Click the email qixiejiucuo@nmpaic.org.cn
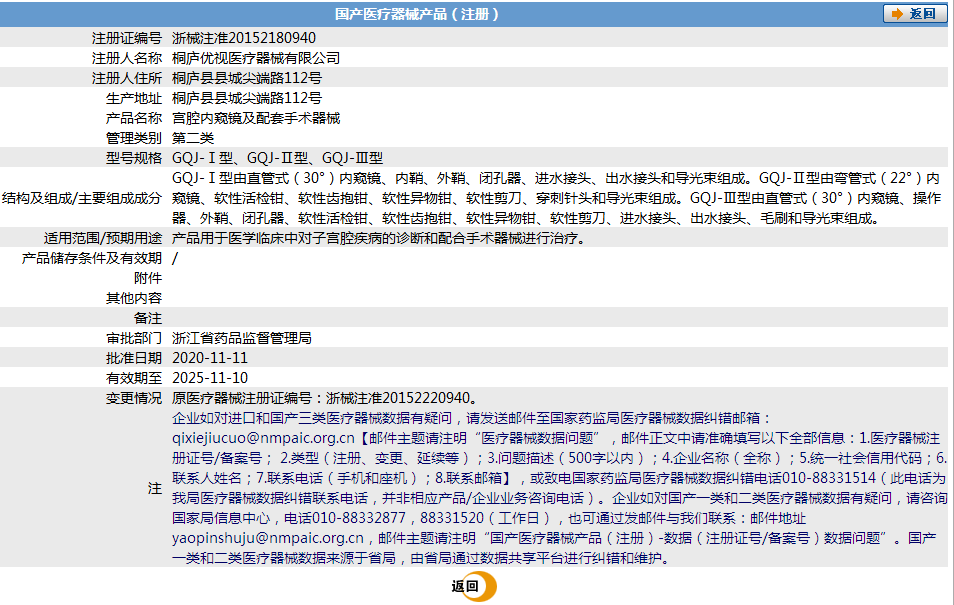 point(263,438)
